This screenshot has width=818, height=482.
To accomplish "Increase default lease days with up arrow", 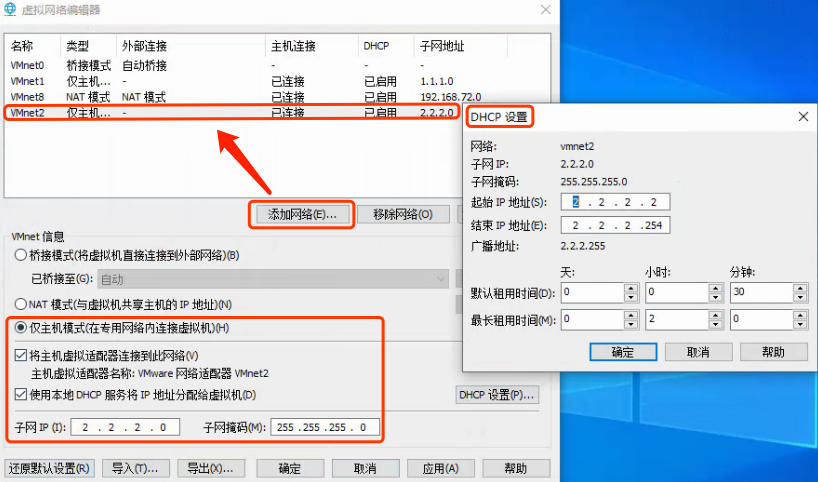I will tap(631, 288).
